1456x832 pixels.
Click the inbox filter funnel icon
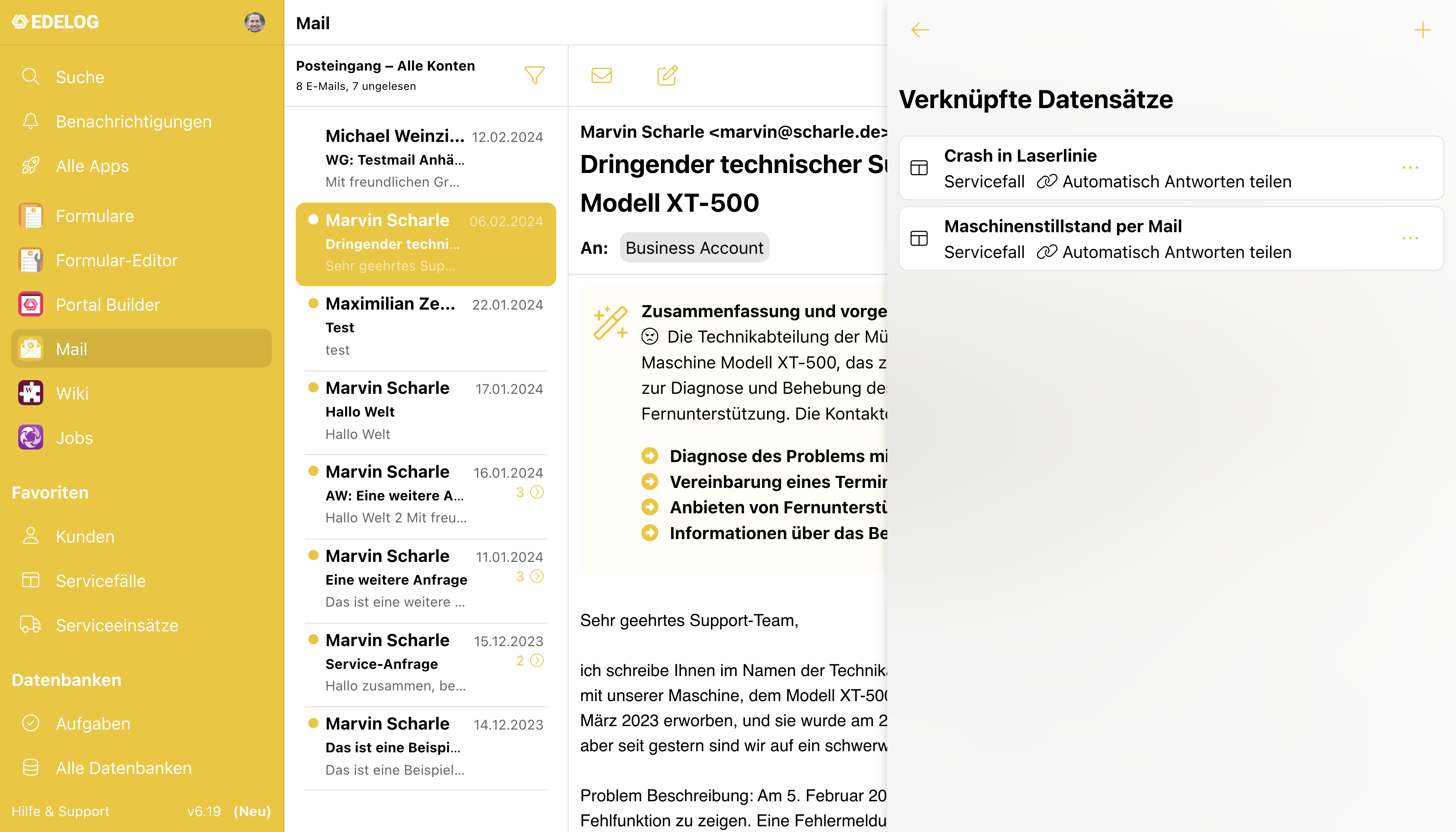tap(535, 75)
